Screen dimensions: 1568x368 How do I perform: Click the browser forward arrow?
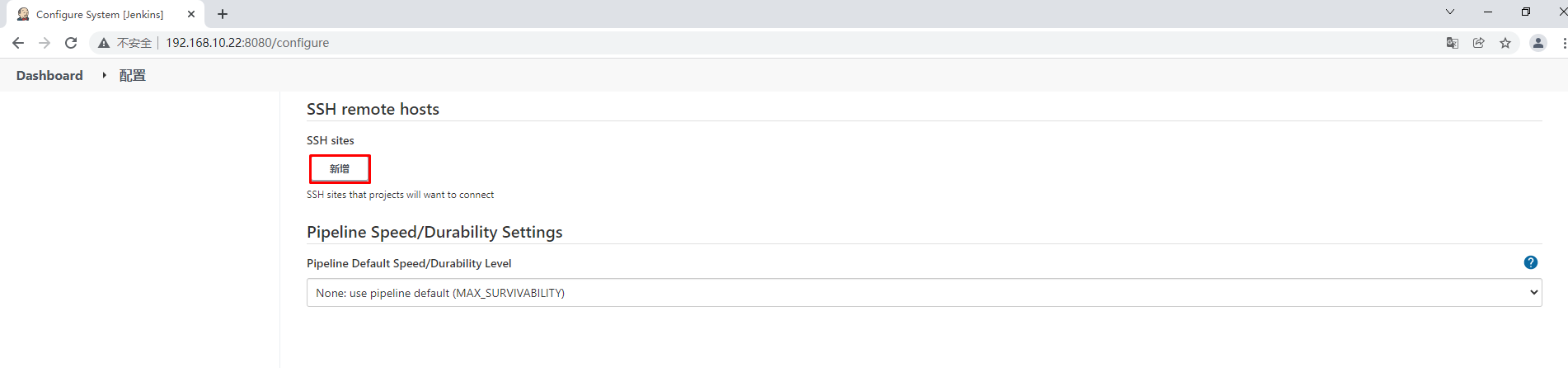pos(45,43)
